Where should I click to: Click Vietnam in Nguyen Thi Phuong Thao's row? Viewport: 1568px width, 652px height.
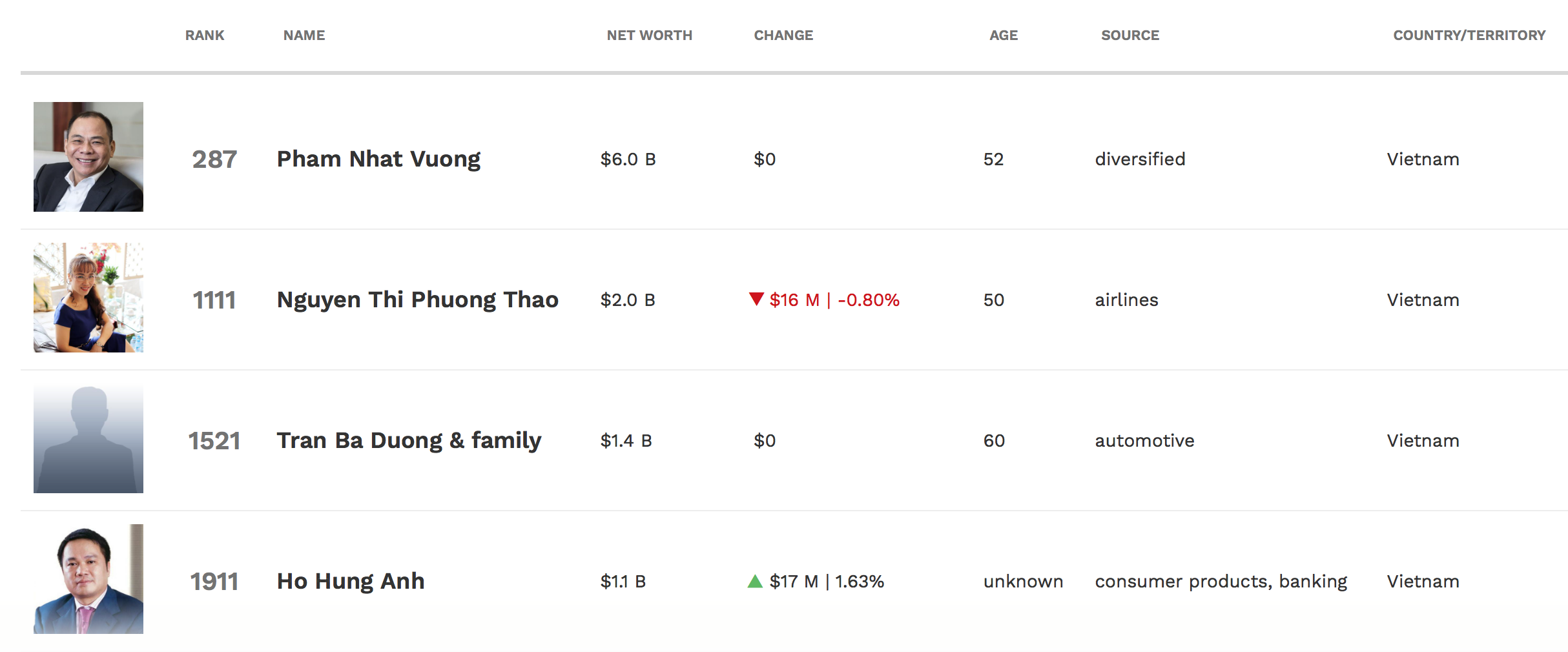[x=1423, y=300]
